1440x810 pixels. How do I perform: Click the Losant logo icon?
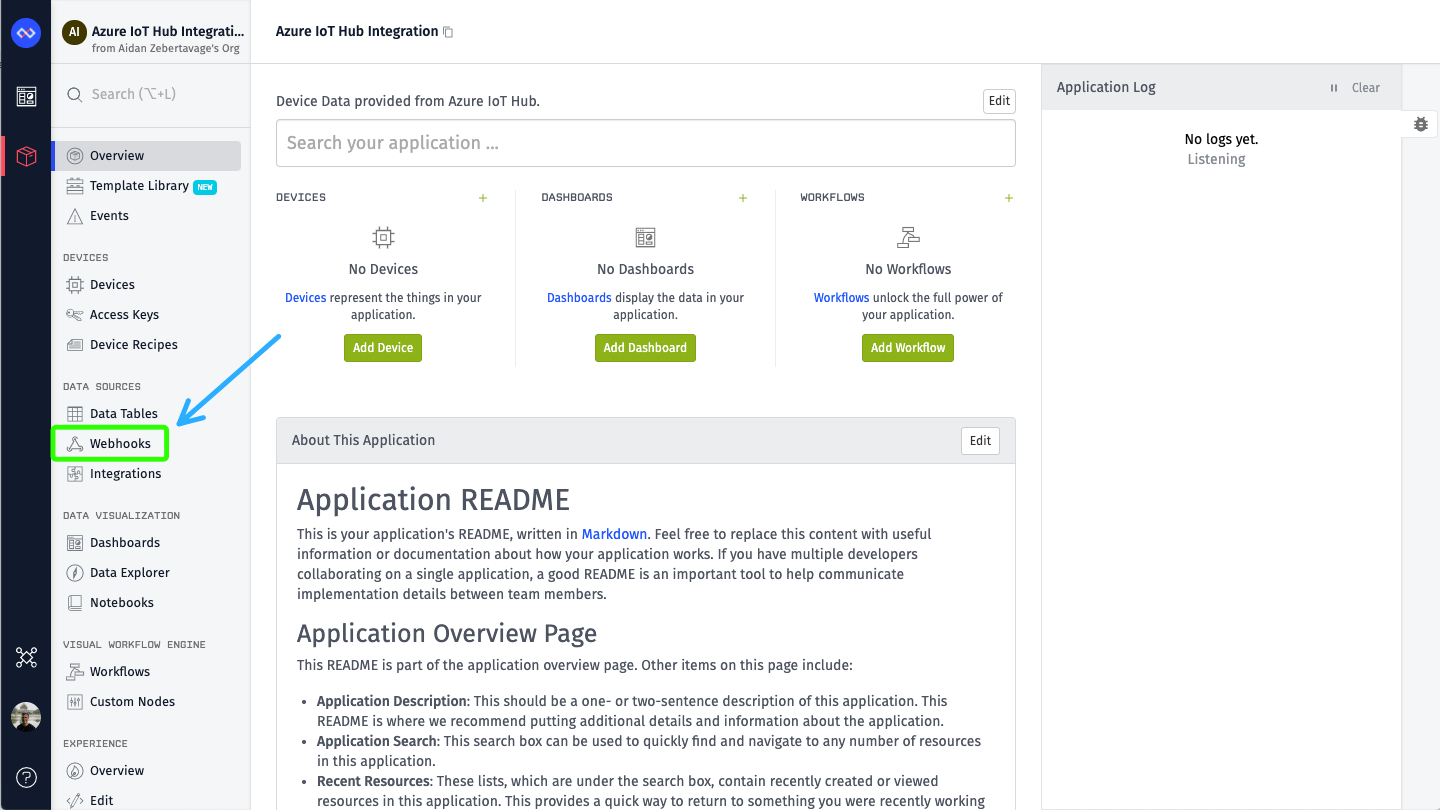click(25, 33)
